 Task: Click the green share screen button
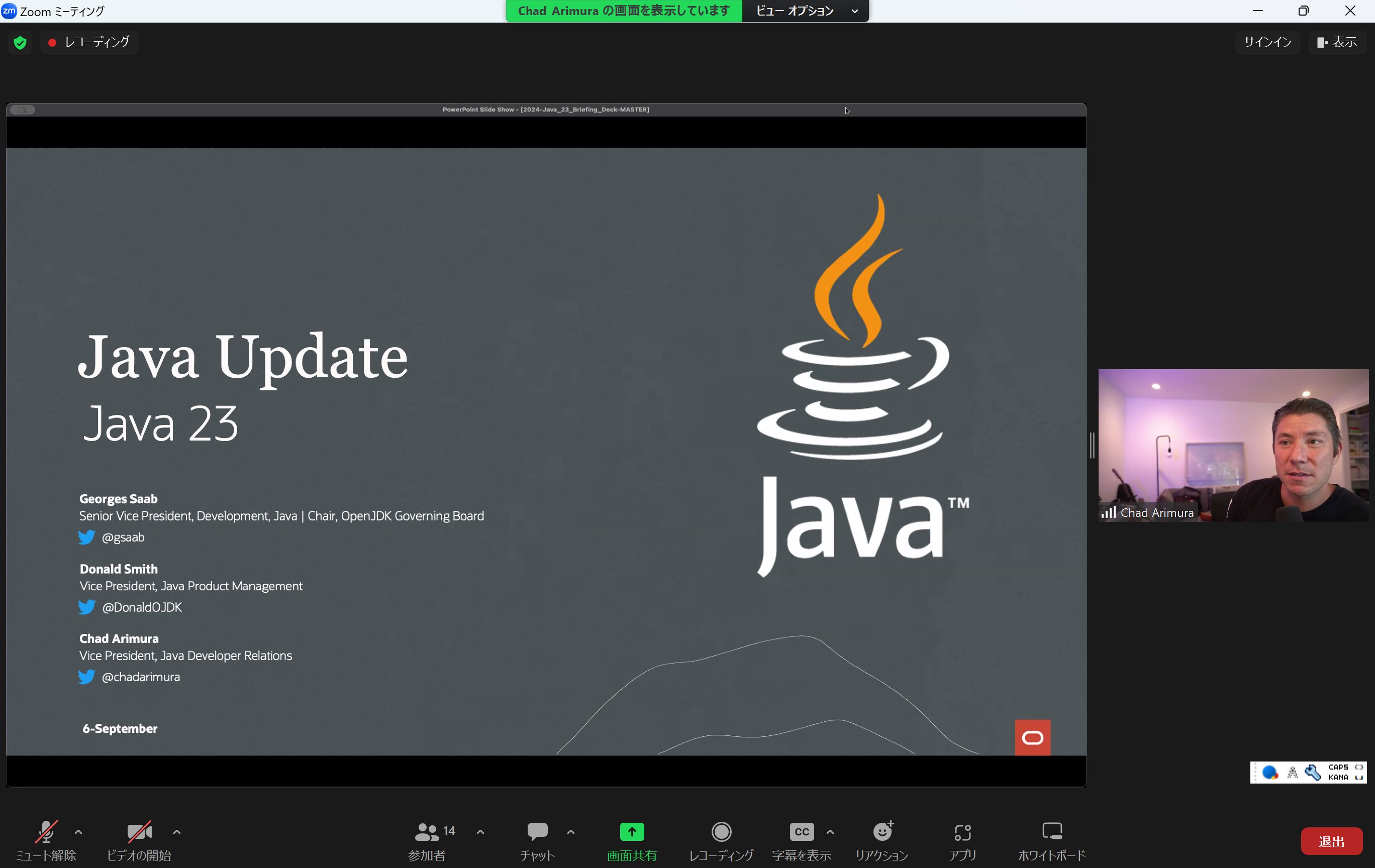pos(632,840)
